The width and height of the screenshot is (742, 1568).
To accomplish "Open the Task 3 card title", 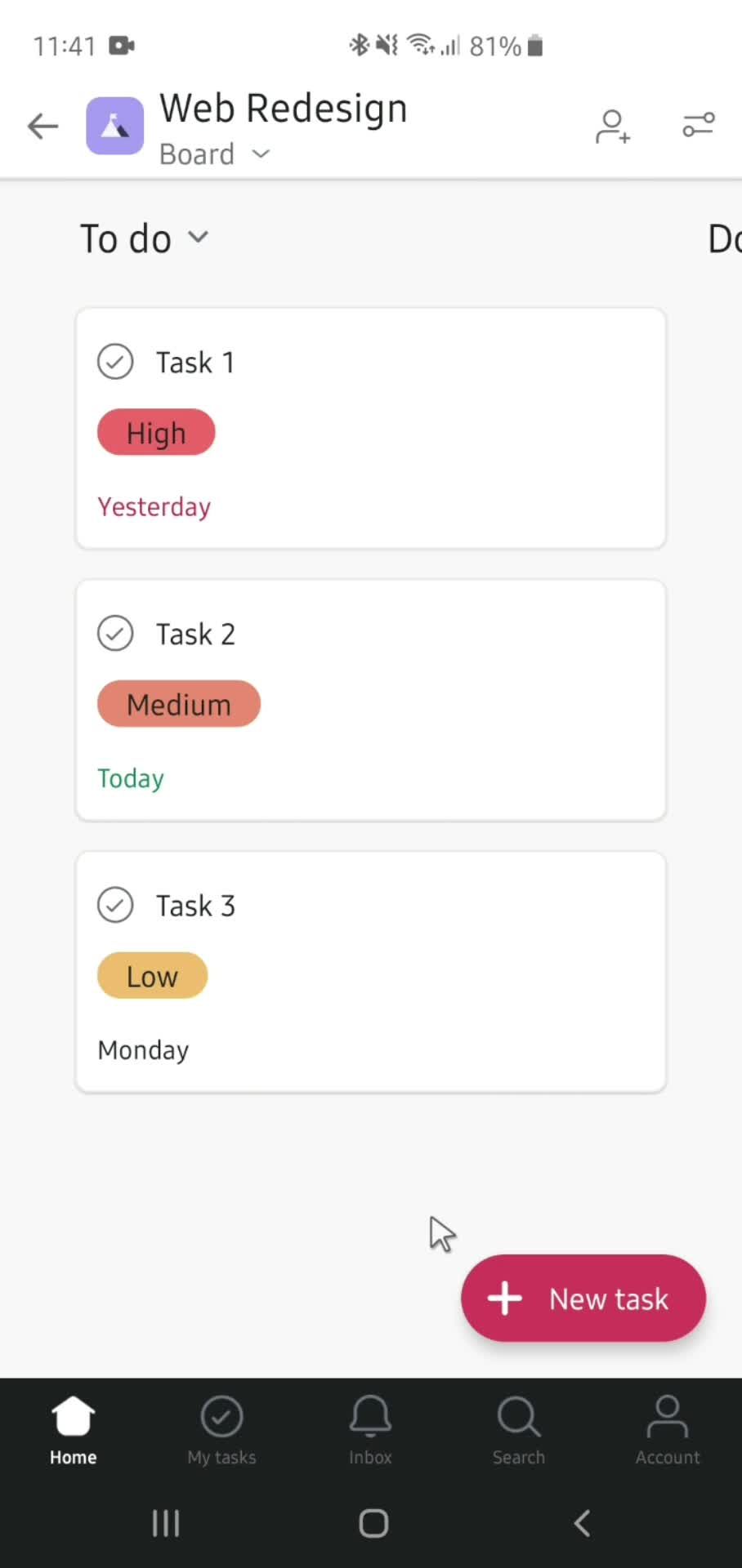I will (195, 906).
